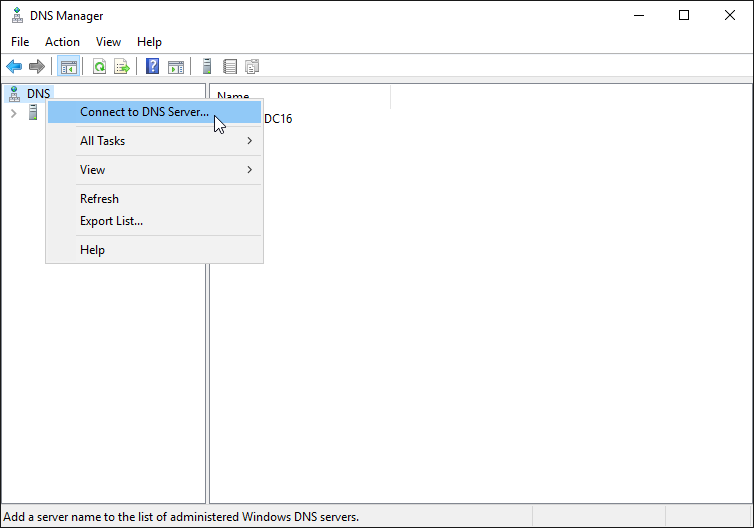Expand the server node in console tree
This screenshot has height=528, width=754.
13,113
